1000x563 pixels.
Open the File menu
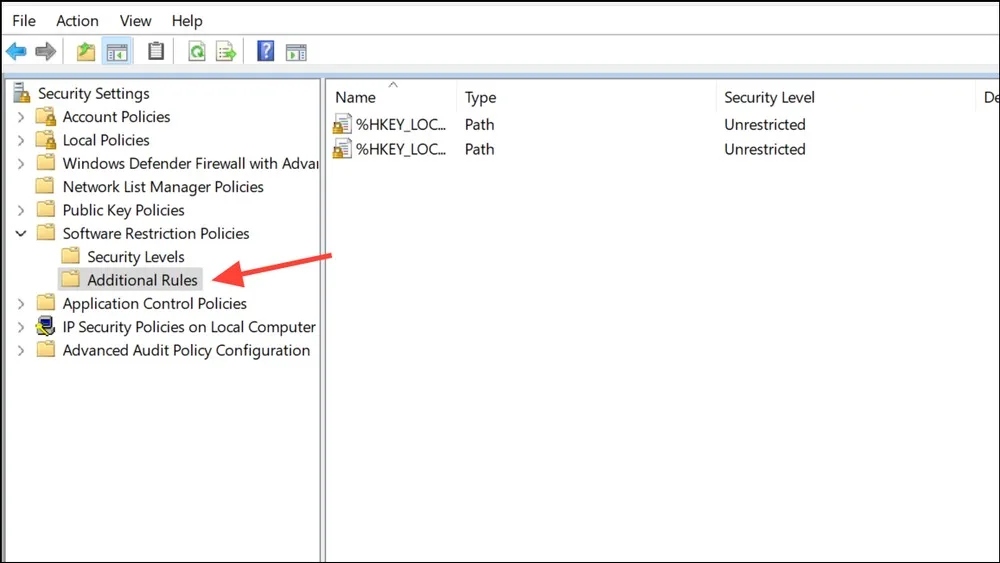(24, 21)
